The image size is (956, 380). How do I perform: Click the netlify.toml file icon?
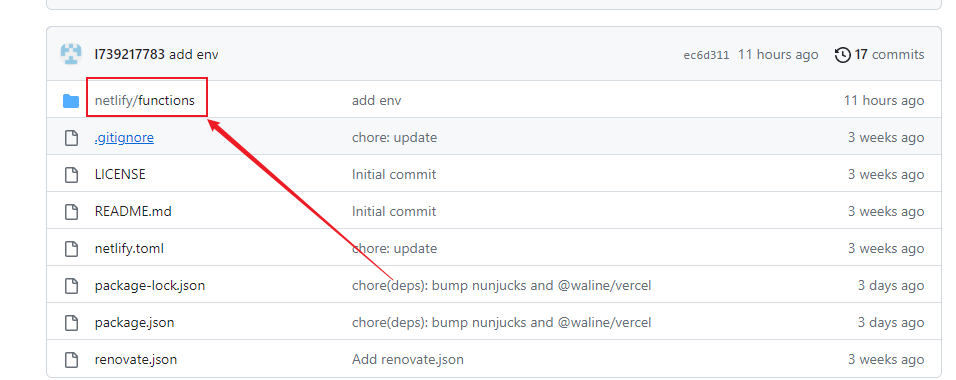click(x=71, y=249)
